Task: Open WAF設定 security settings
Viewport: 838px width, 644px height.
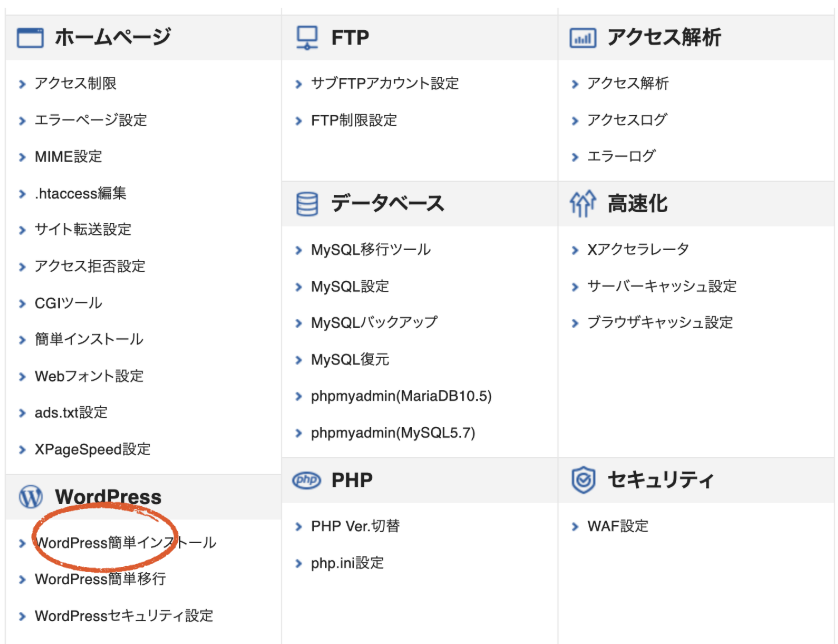Action: coord(618,526)
